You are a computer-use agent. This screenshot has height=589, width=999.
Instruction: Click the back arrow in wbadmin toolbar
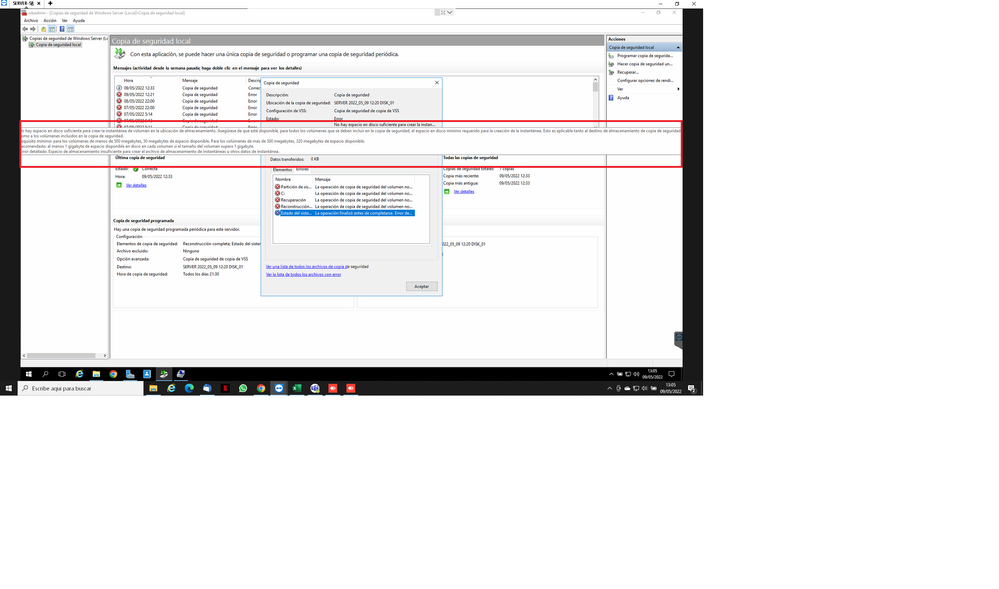click(25, 29)
